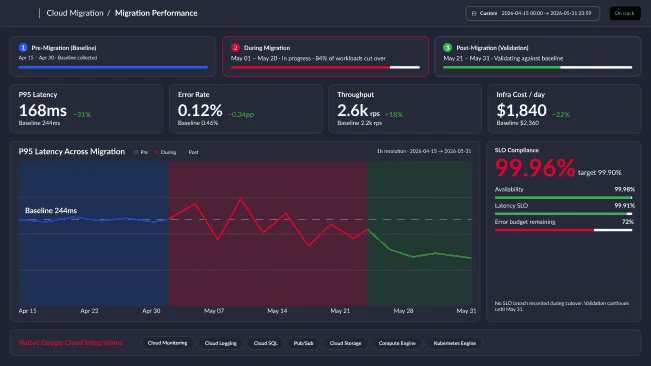651x366 pixels.
Task: Click the 'Baseline 0.46%' text
Action: coord(198,123)
